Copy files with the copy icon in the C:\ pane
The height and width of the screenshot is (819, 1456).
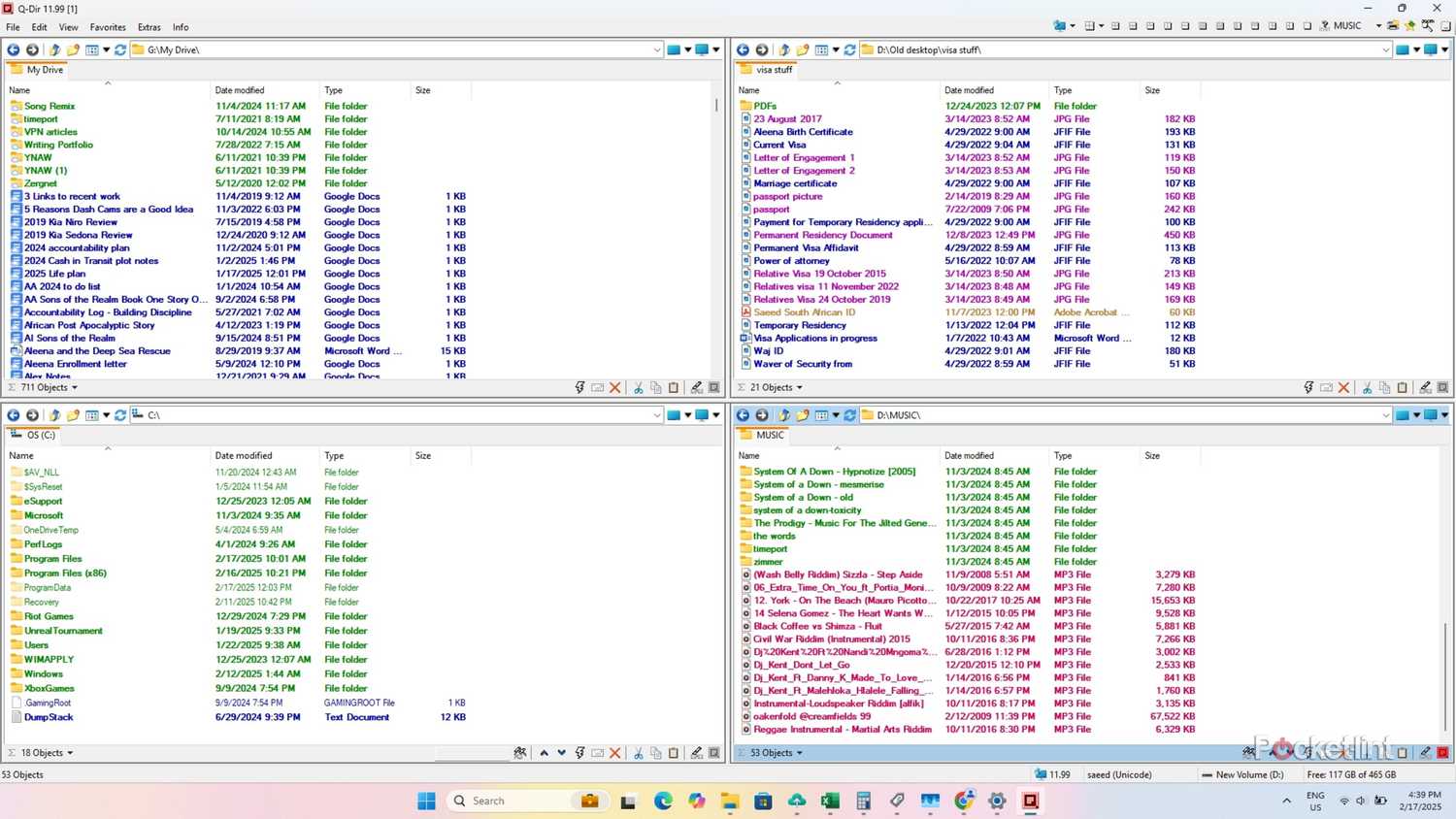[656, 752]
